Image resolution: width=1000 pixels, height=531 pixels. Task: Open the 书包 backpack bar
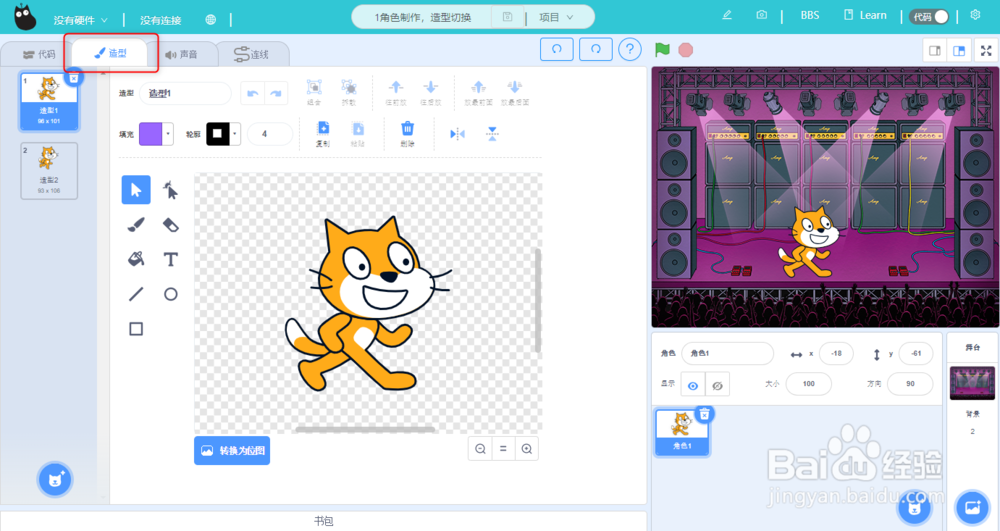[x=323, y=521]
